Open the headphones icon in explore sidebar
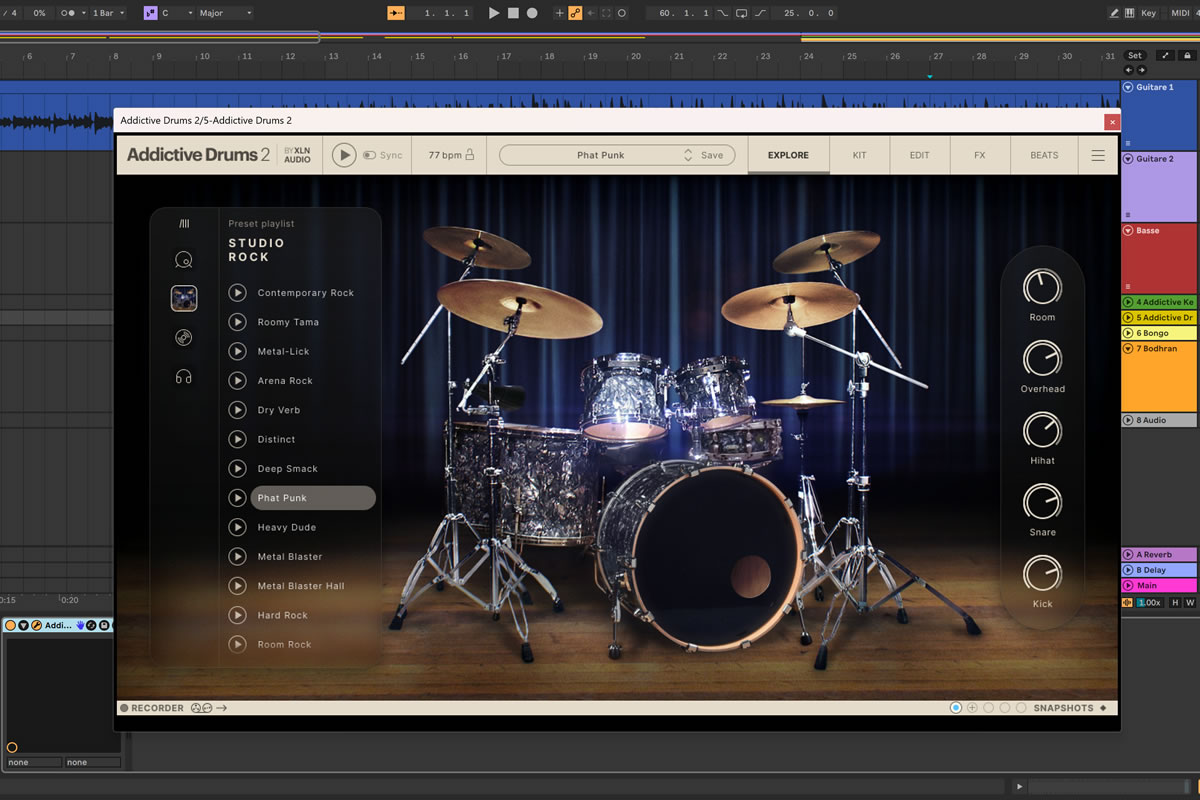Image resolution: width=1200 pixels, height=800 pixels. click(x=183, y=377)
